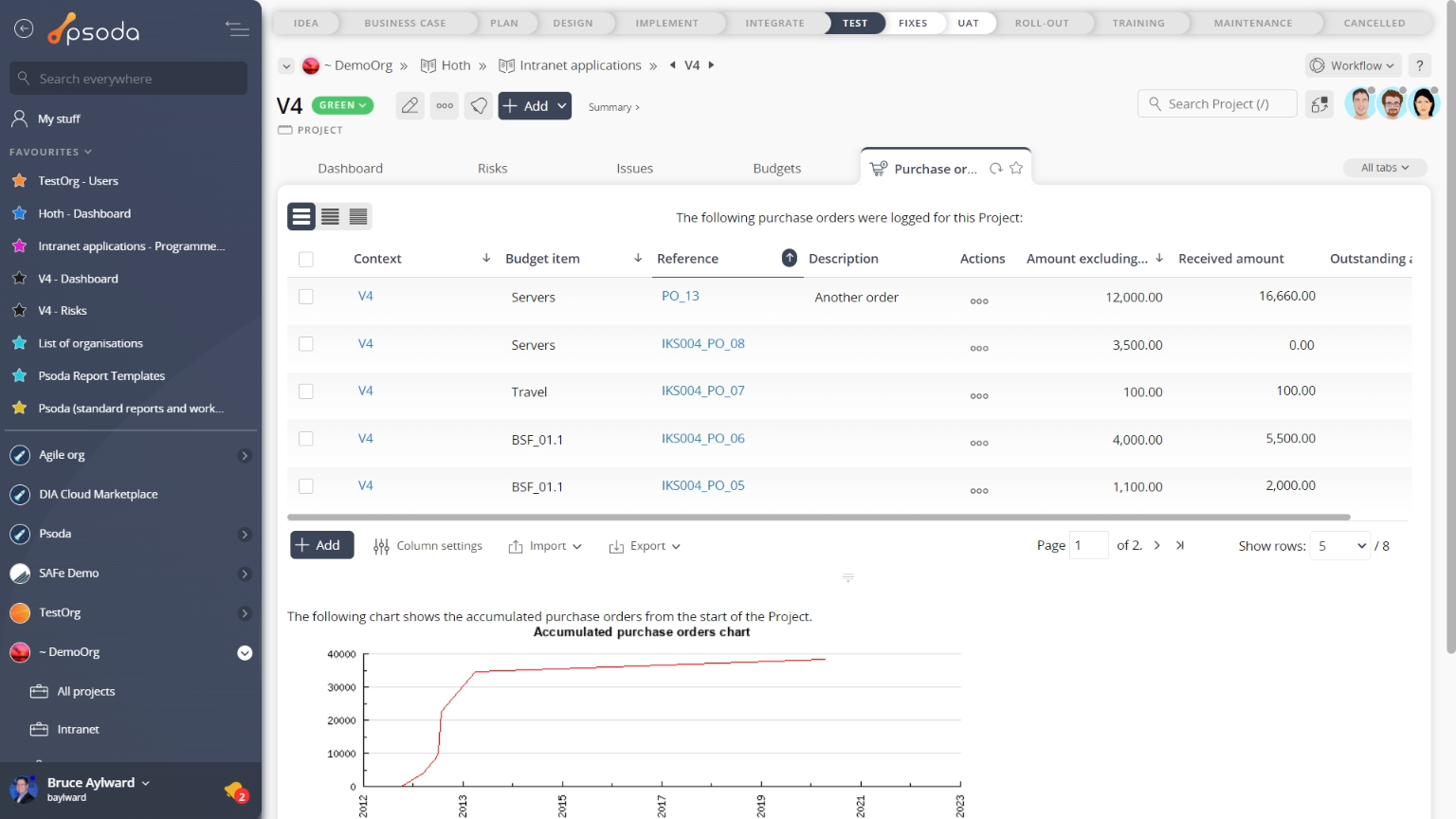The image size is (1456, 819).
Task: Open actions menu for IKS004_PO_06 row
Action: click(979, 444)
